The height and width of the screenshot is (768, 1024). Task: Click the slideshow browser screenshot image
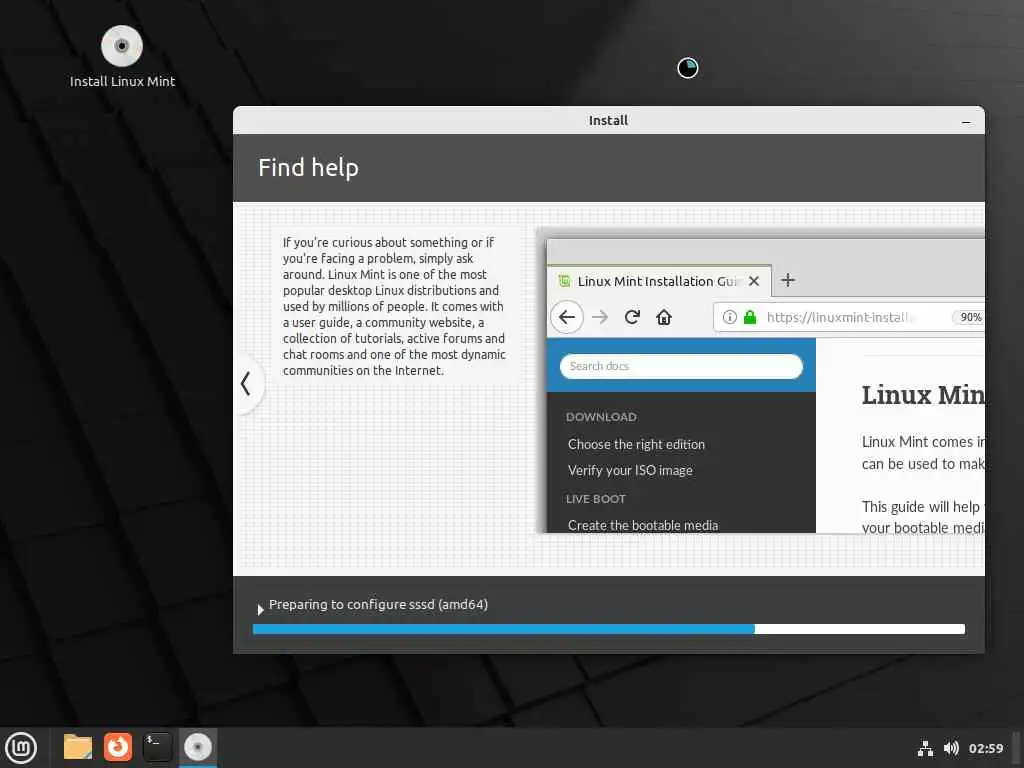pos(760,380)
